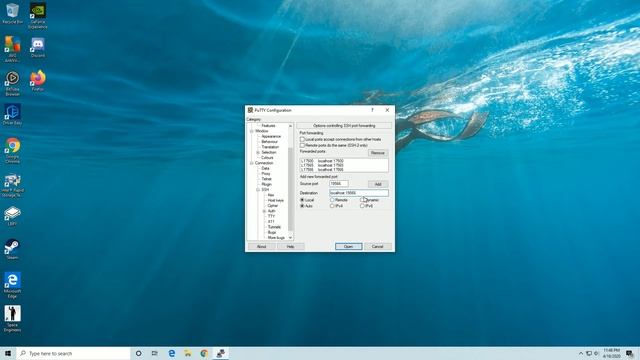640x360 pixels.
Task: Click the PuTTY title bar icon
Action: click(x=250, y=110)
